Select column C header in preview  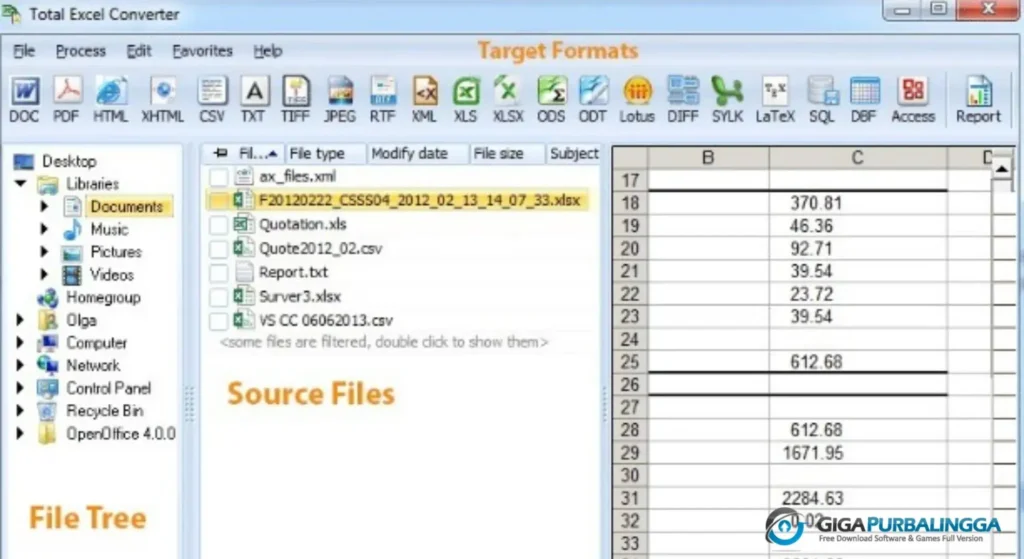pos(857,157)
